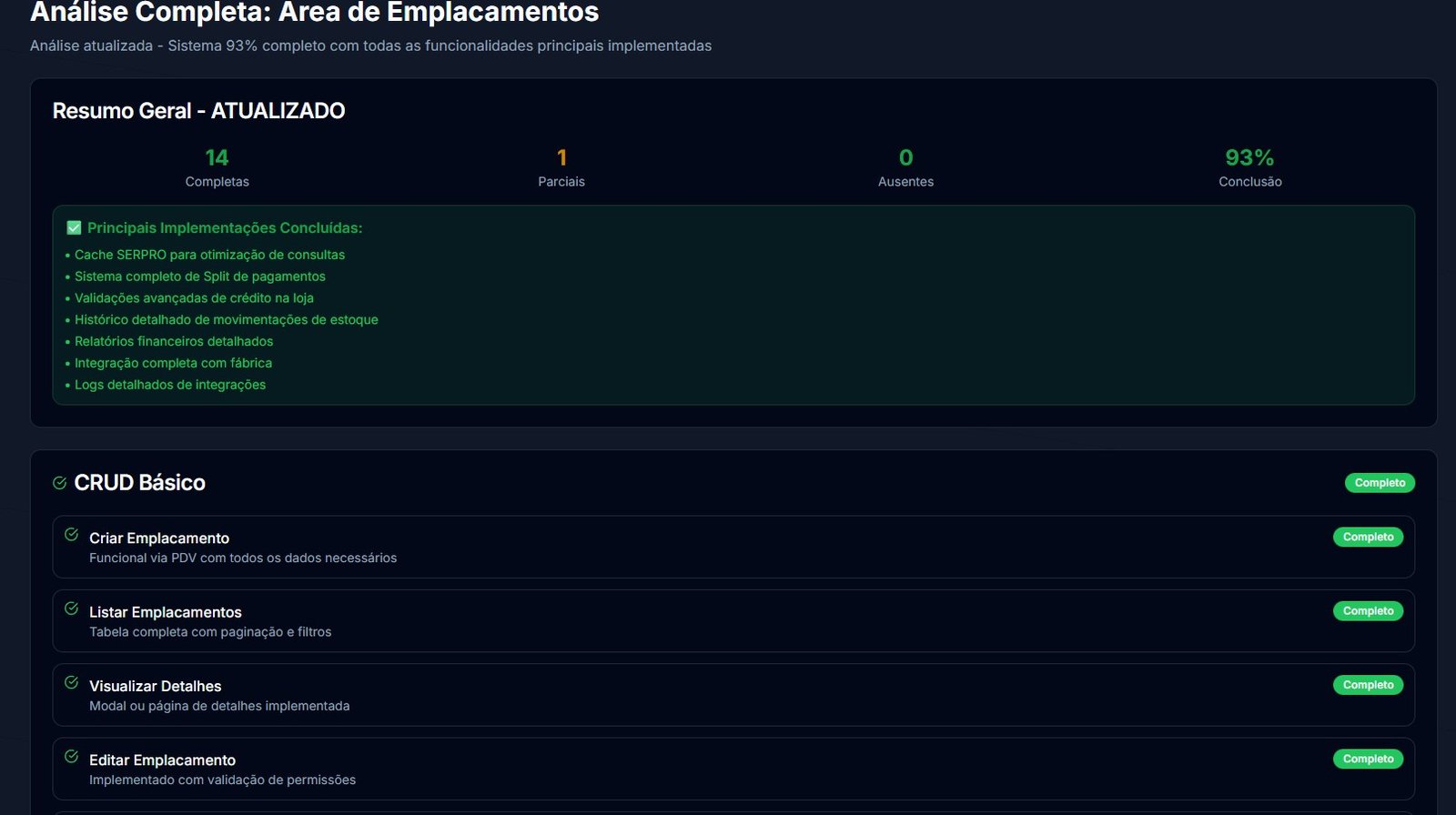The height and width of the screenshot is (815, 1456).
Task: Click the Completo badge in Criar Emplacamento row
Action: pos(1368,538)
